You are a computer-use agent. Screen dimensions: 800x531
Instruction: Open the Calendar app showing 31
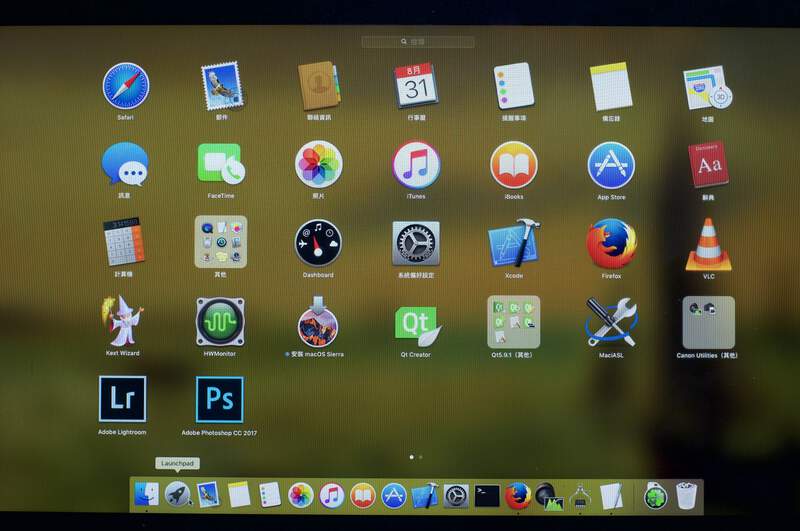(x=416, y=86)
